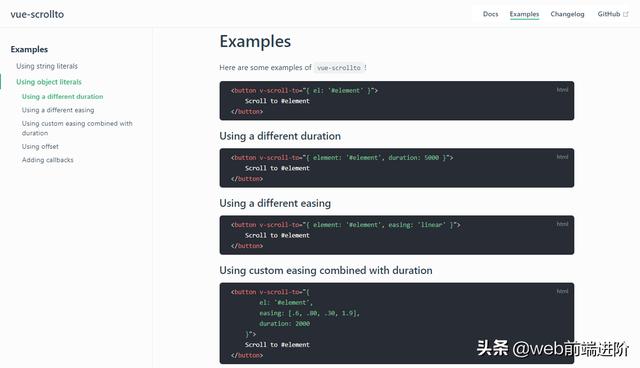This screenshot has width=640, height=368.
Task: Click Using custom easing combined with duration heading
Action: click(326, 270)
